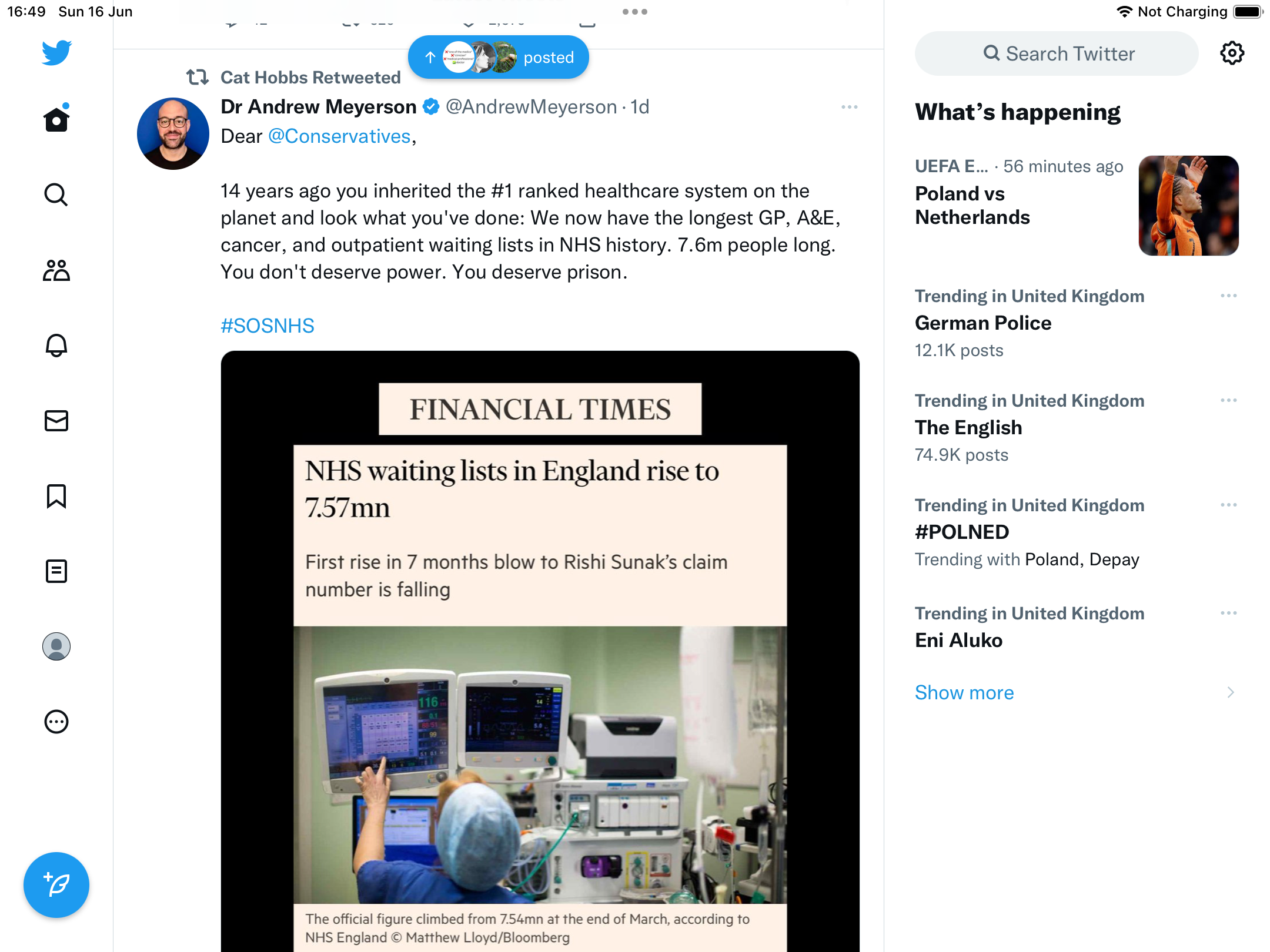1270x952 pixels.
Task: Open tweet options for Andrew Meyerson tweet
Action: point(849,107)
